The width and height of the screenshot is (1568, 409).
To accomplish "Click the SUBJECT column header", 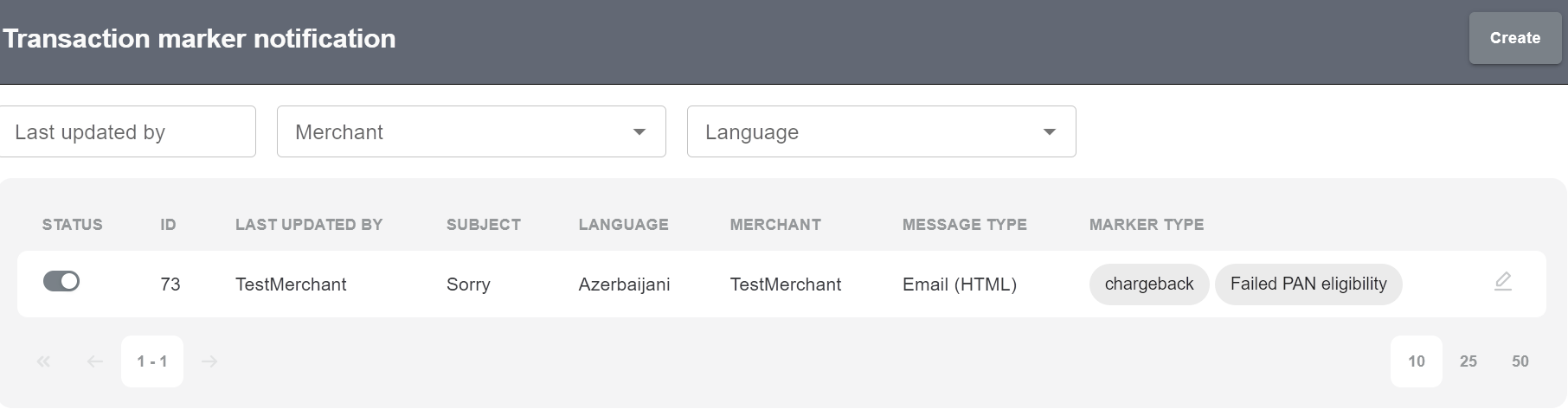I will (483, 225).
